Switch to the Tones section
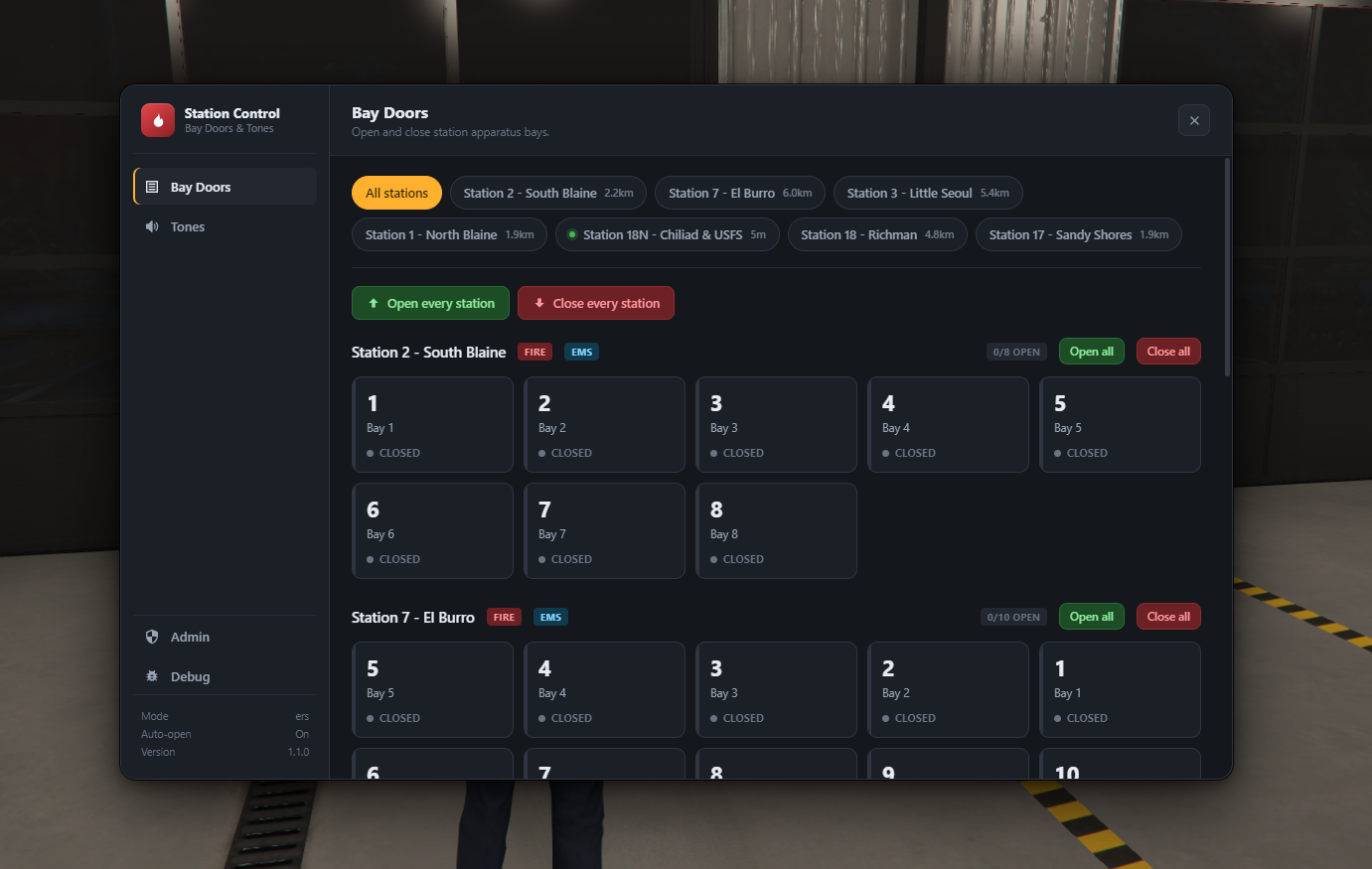 click(225, 226)
